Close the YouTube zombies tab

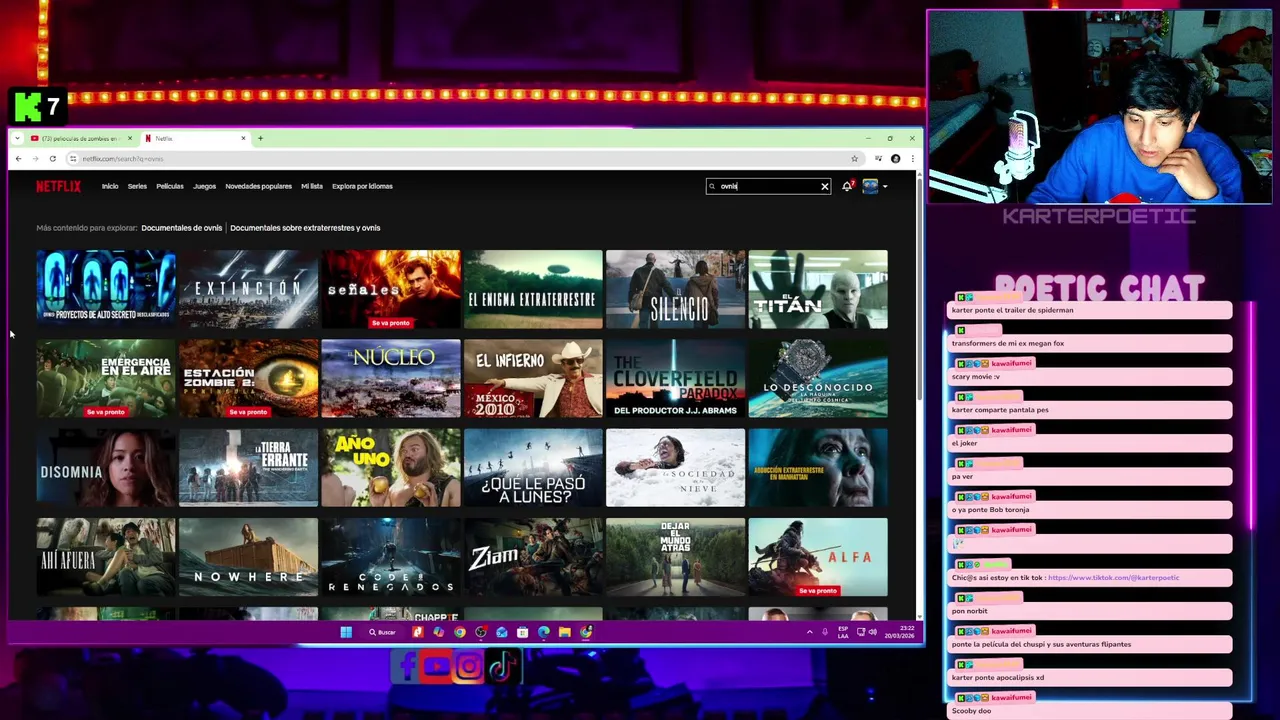[x=129, y=138]
